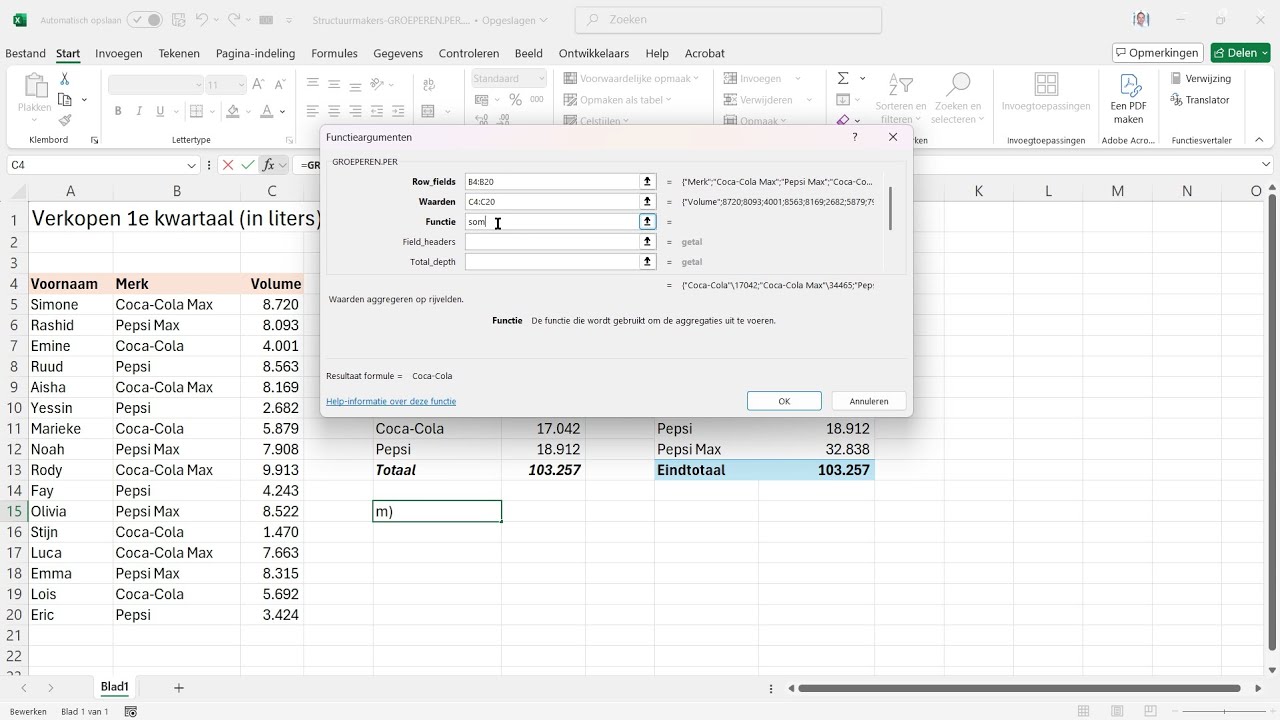Collapse the Waarden range selector

[647, 201]
